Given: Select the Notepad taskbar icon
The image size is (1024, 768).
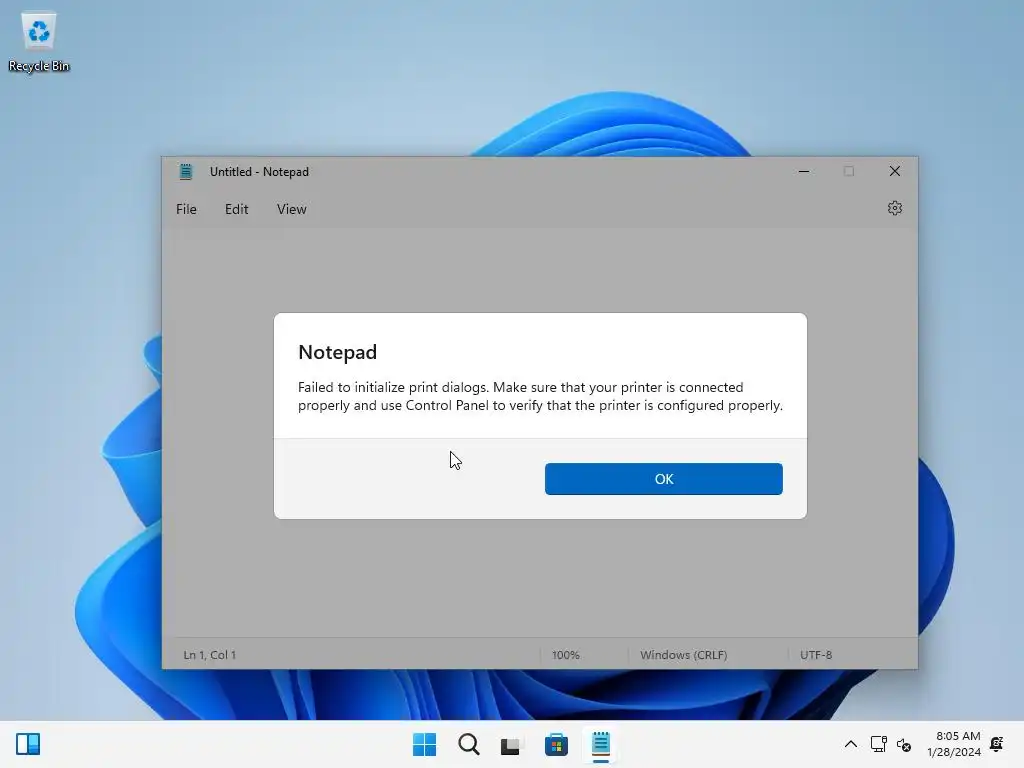Looking at the screenshot, I should [x=601, y=744].
